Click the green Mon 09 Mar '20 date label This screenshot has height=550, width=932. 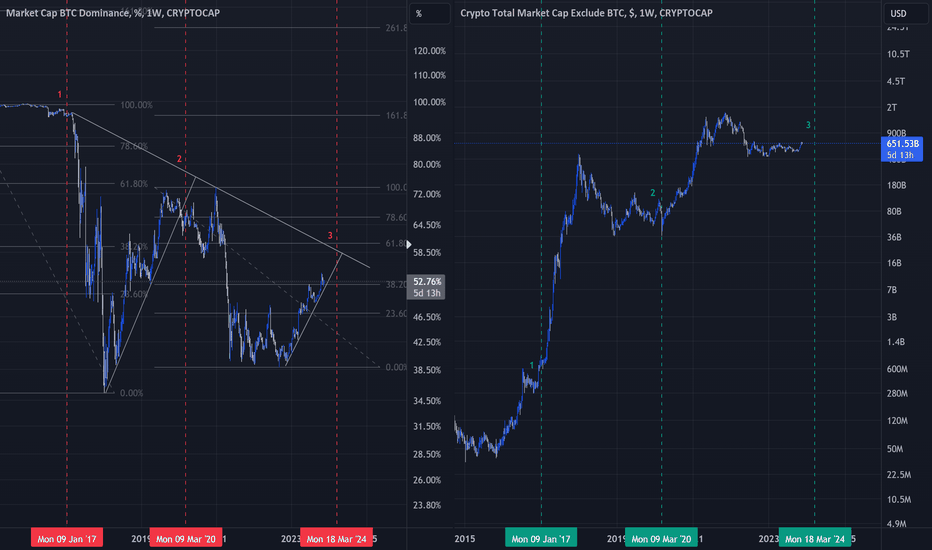(x=661, y=538)
